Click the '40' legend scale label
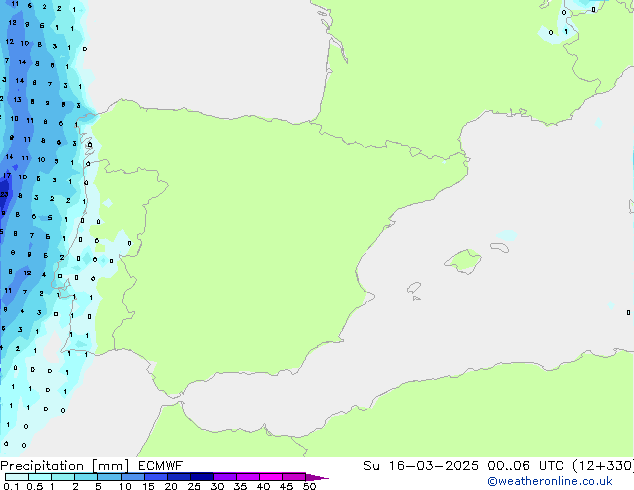Screen dimensions: 634x490 click(263, 486)
